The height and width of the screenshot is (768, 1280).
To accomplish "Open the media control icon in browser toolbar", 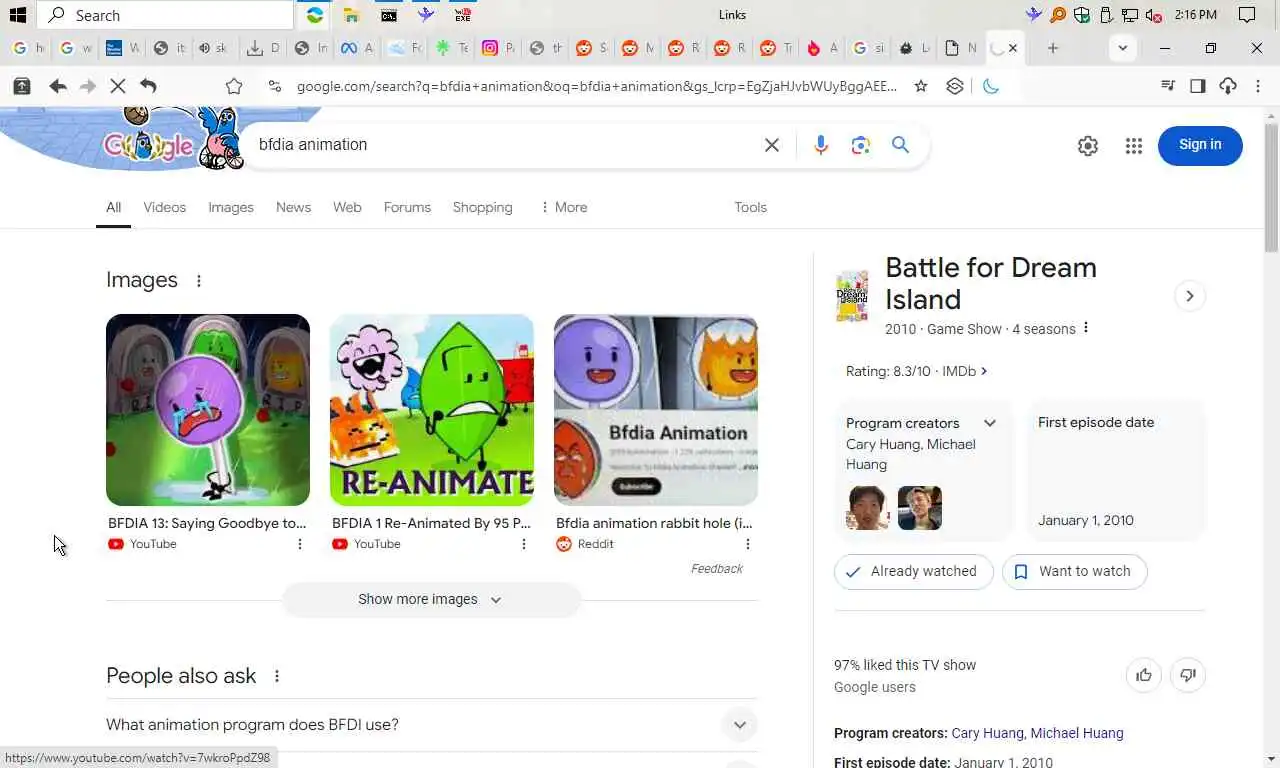I will tap(1167, 87).
